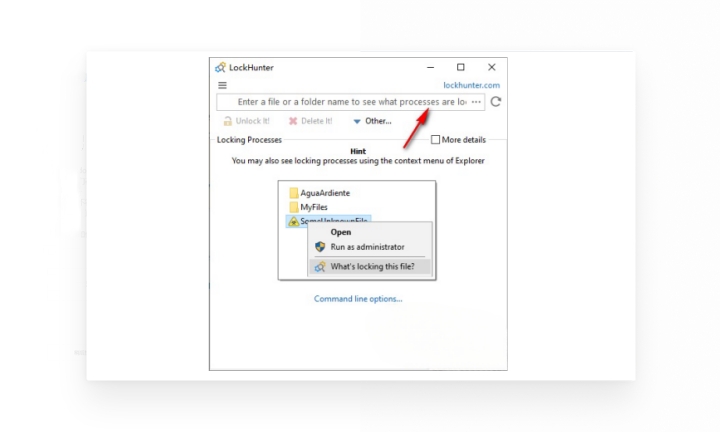This screenshot has width=720, height=432.
Task: Click the Unlock It! button
Action: coord(247,121)
